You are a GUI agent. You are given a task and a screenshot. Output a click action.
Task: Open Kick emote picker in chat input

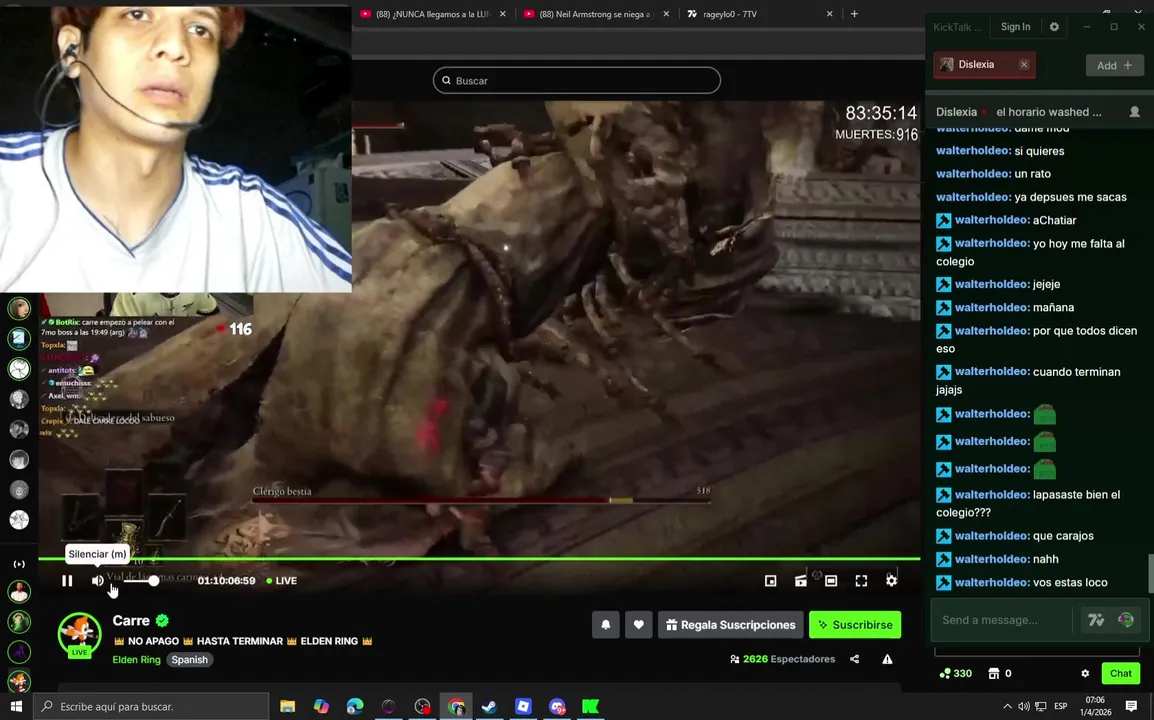pyautogui.click(x=1126, y=621)
